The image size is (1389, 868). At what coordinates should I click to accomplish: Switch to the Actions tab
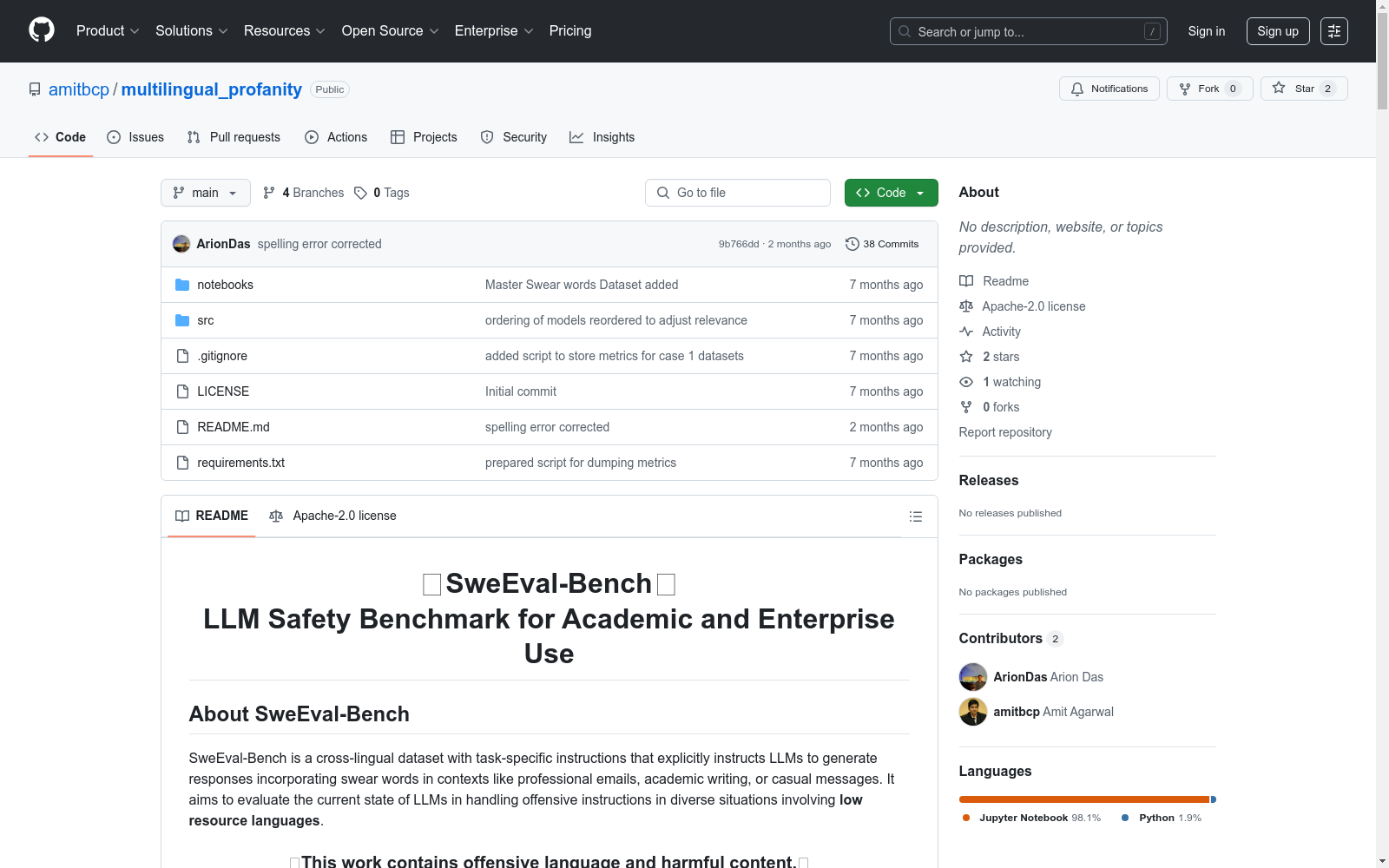point(336,137)
